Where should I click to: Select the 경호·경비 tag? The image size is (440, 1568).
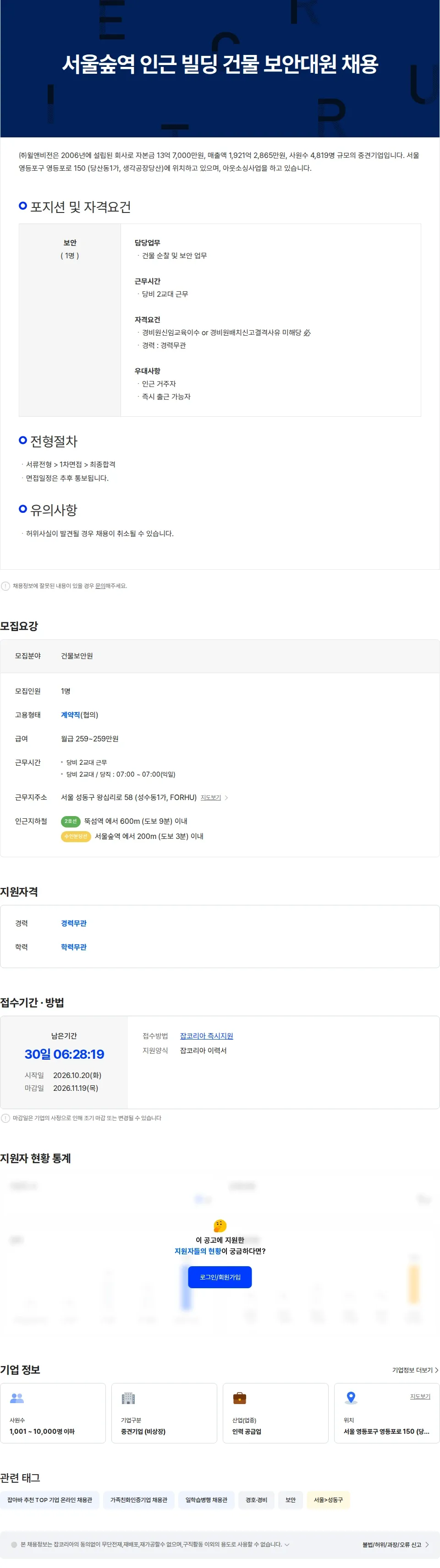[257, 1500]
